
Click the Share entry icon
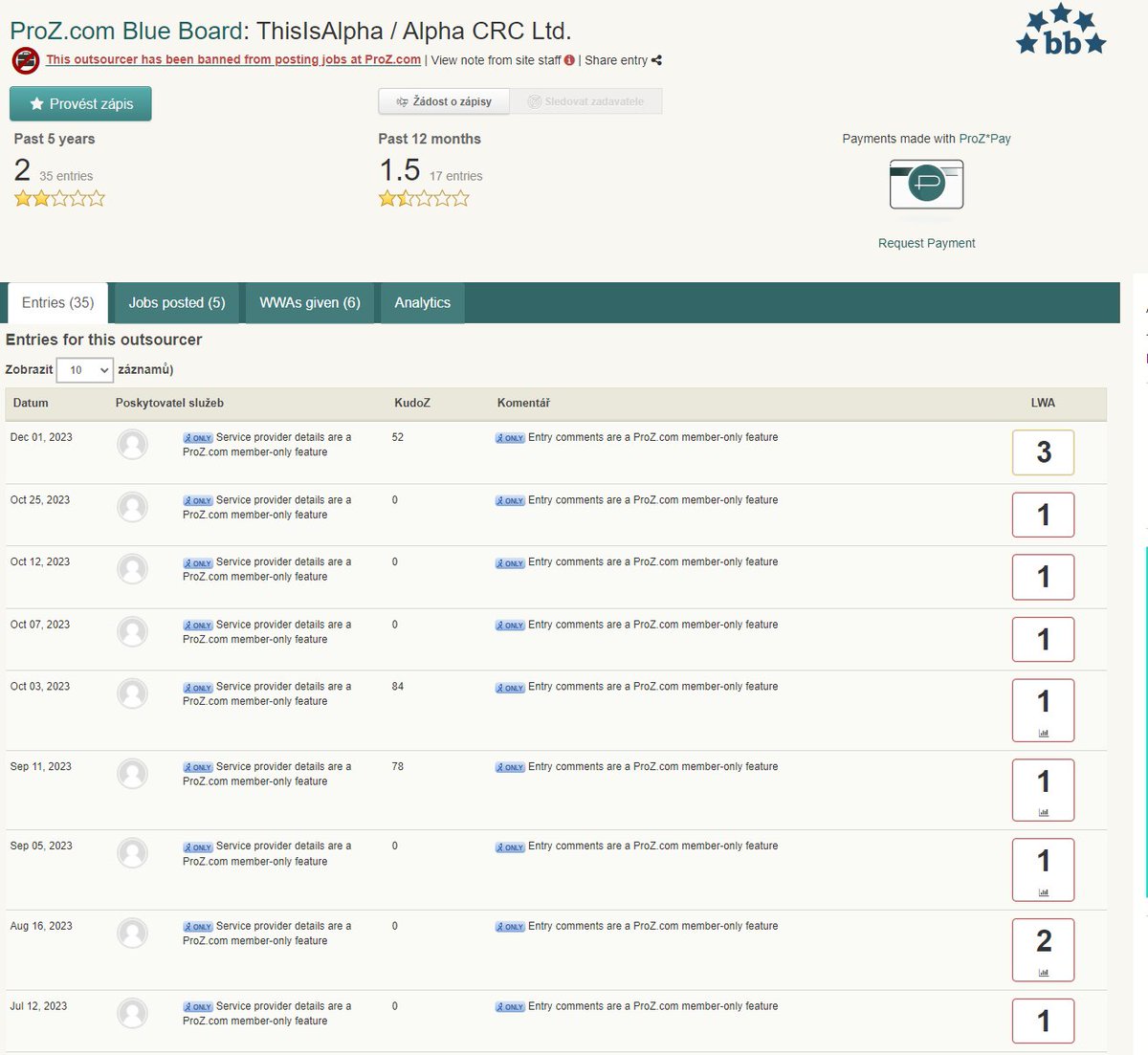point(656,60)
